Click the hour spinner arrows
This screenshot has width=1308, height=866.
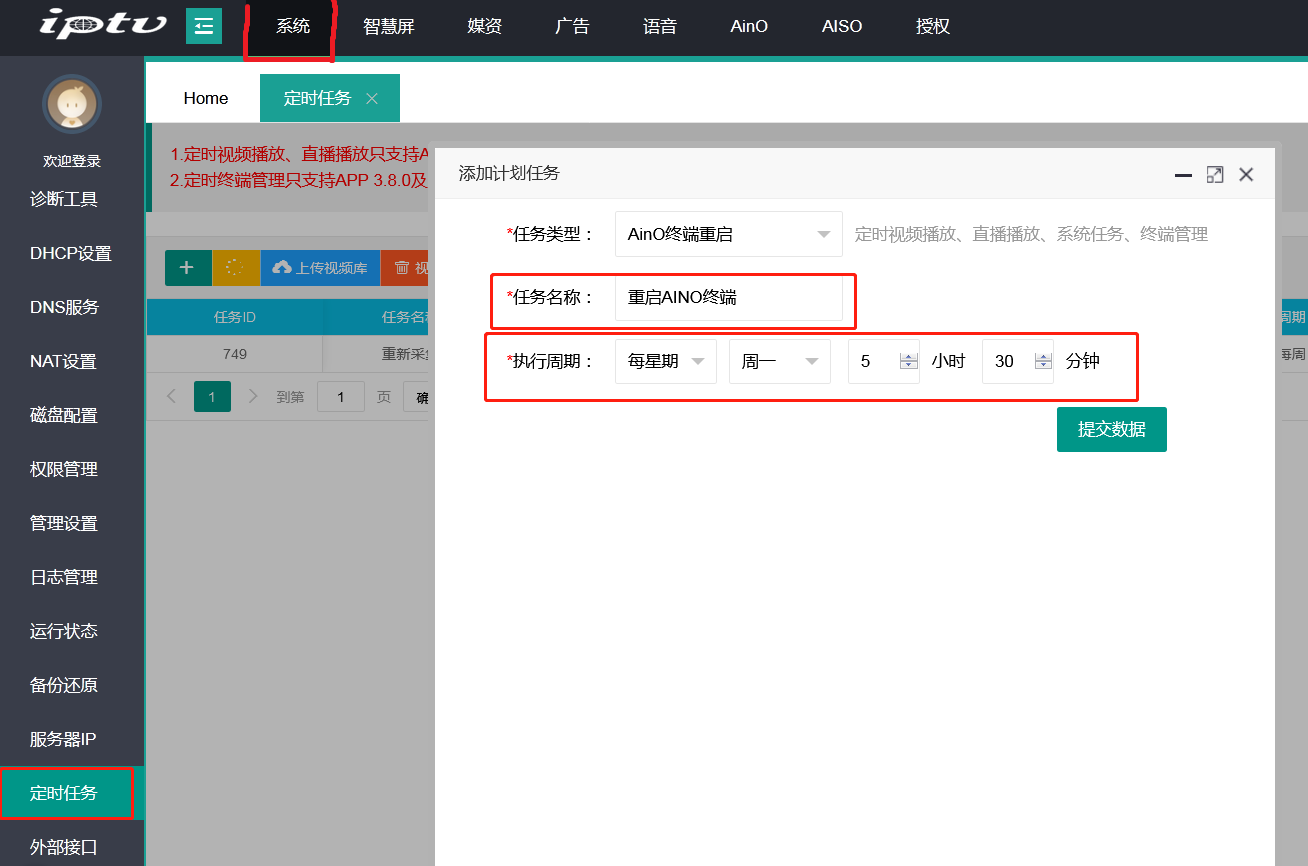(x=908, y=362)
